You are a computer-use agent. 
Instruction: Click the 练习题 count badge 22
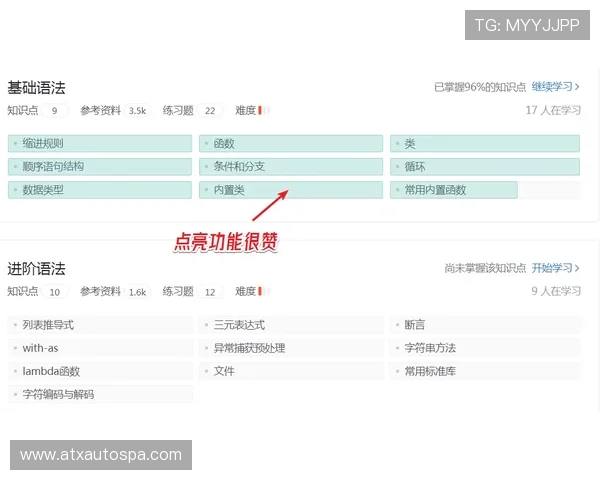pyautogui.click(x=210, y=111)
